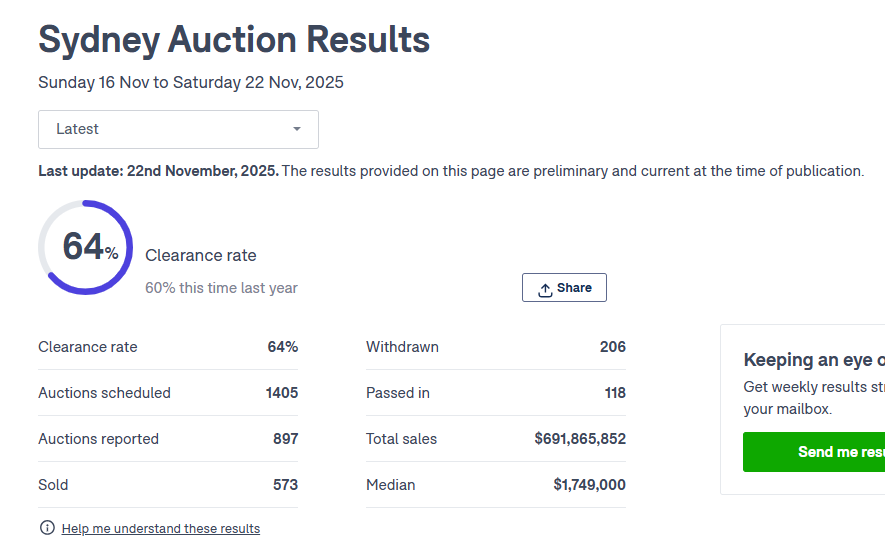885x560 pixels.
Task: Click the share upload icon
Action: (x=545, y=289)
